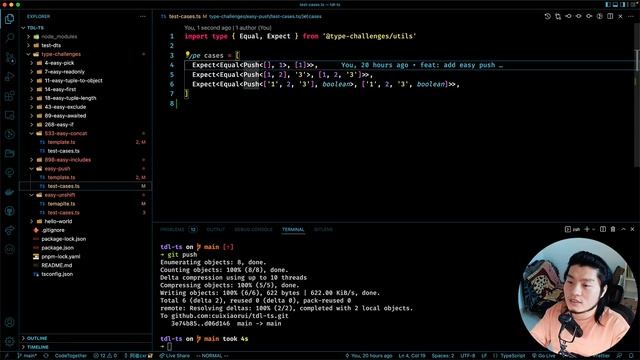Open the Search view in activity bar

tap(9, 38)
